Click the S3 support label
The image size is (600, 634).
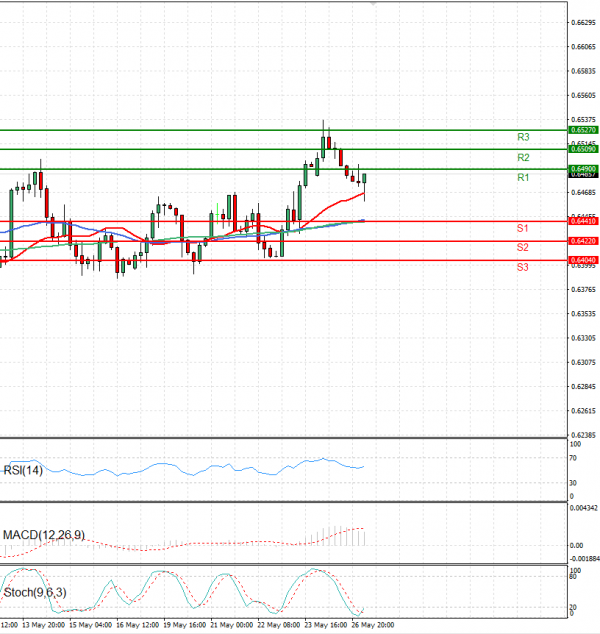coord(522,267)
